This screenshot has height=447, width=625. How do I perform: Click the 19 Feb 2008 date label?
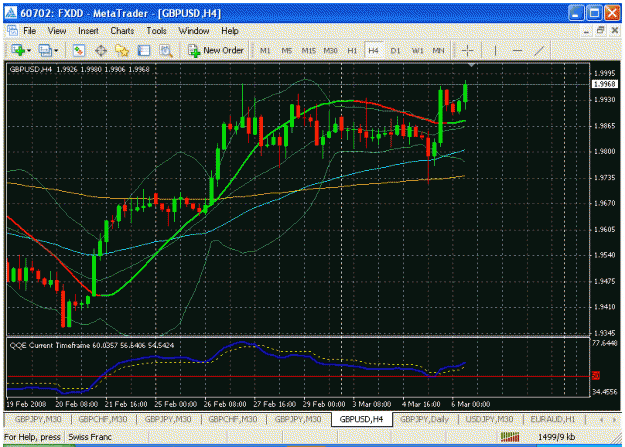click(x=26, y=404)
